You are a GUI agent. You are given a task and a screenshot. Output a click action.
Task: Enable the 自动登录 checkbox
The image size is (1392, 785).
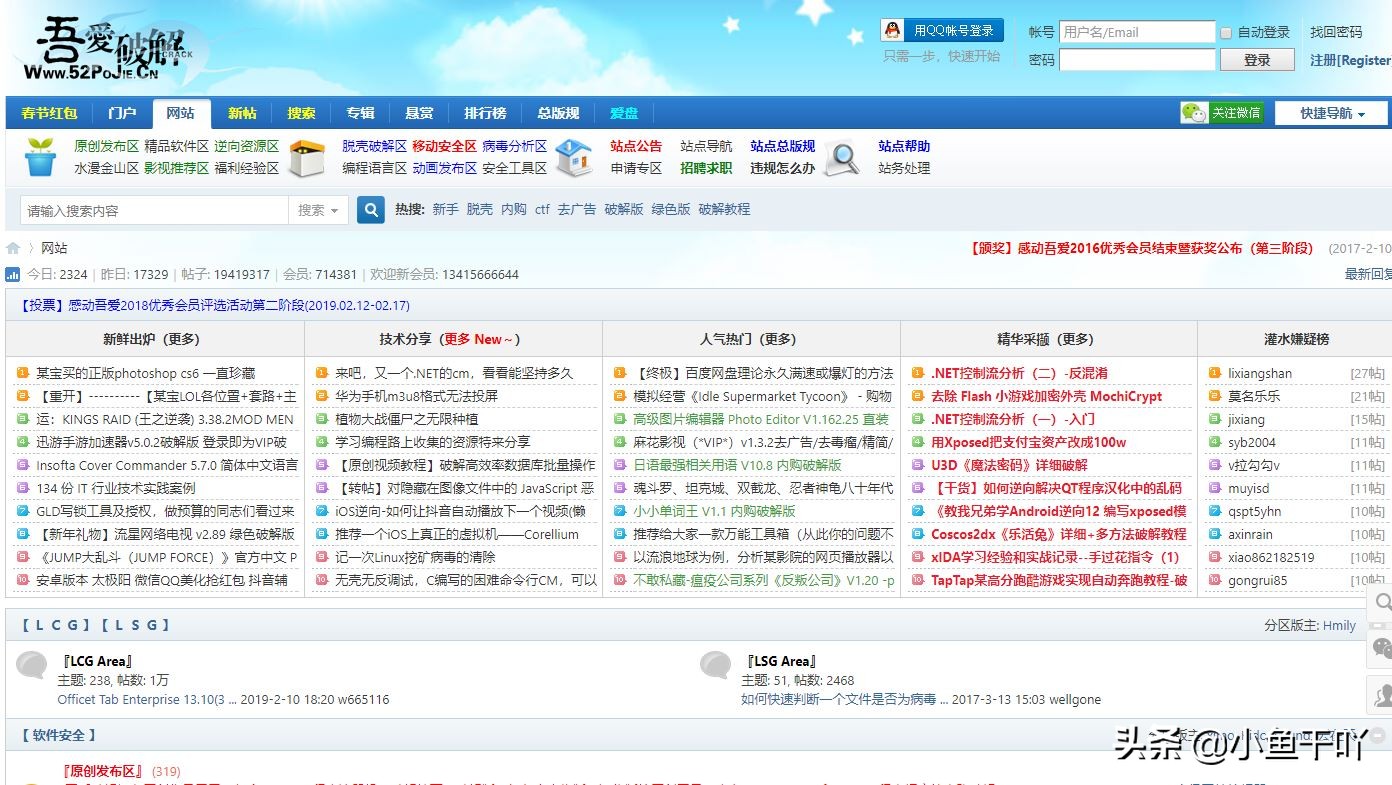pos(1226,33)
